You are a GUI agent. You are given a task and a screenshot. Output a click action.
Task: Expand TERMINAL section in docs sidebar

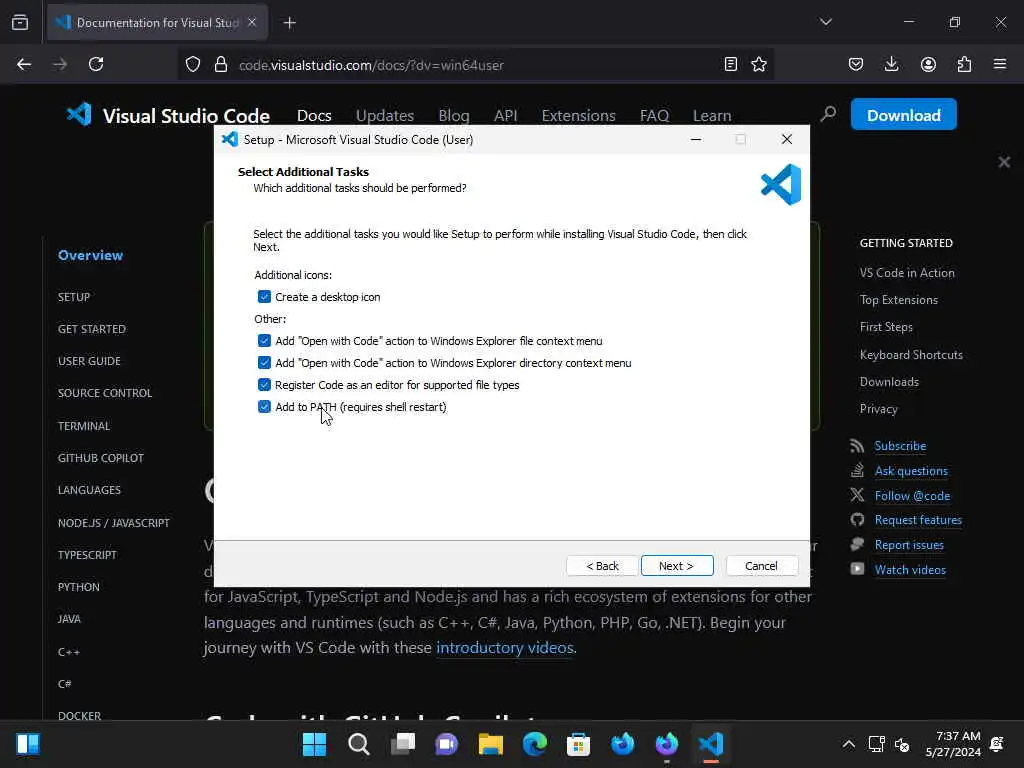pos(84,426)
